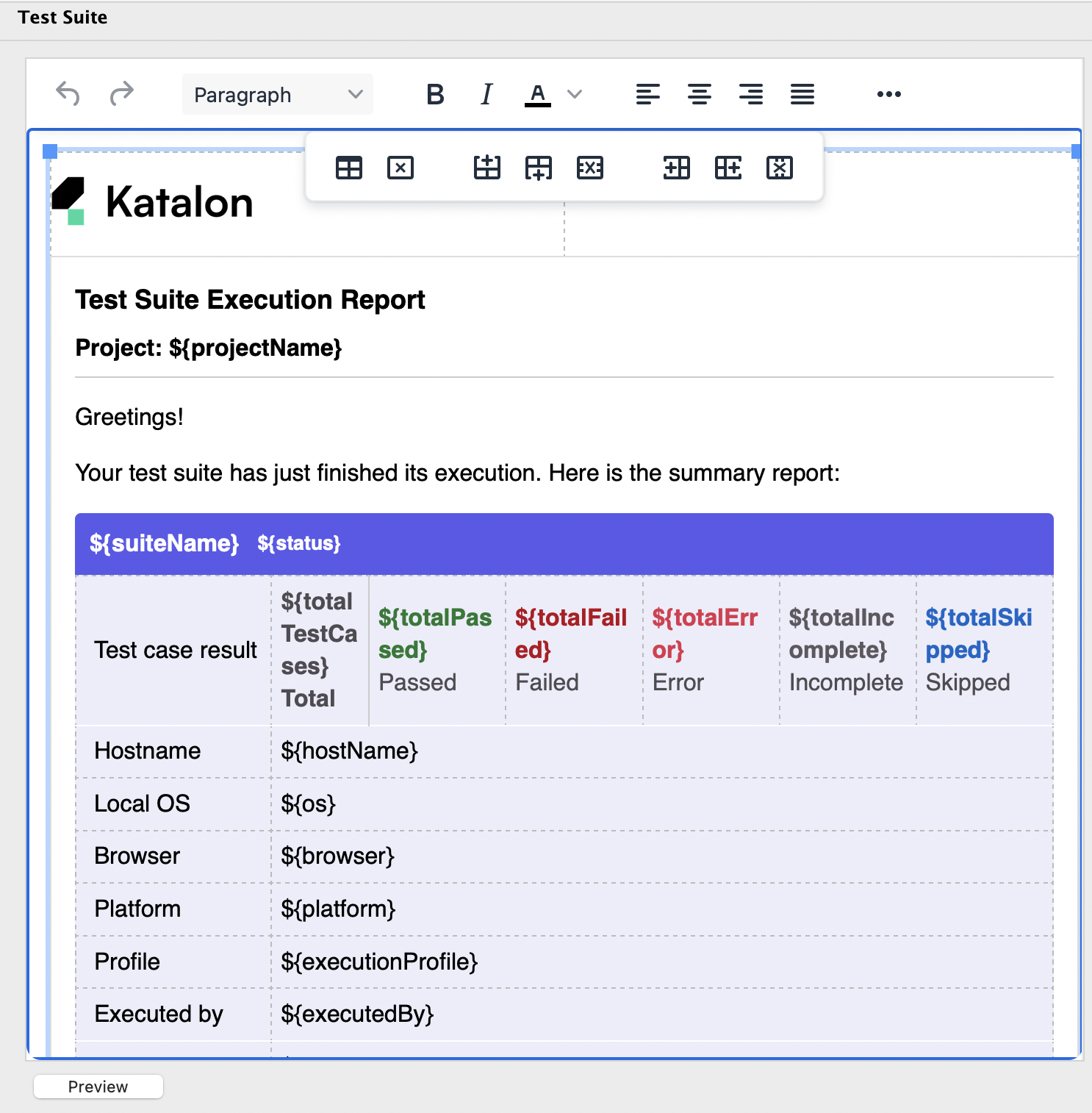Click the Preview button
This screenshot has width=1092, height=1113.
[x=98, y=1087]
